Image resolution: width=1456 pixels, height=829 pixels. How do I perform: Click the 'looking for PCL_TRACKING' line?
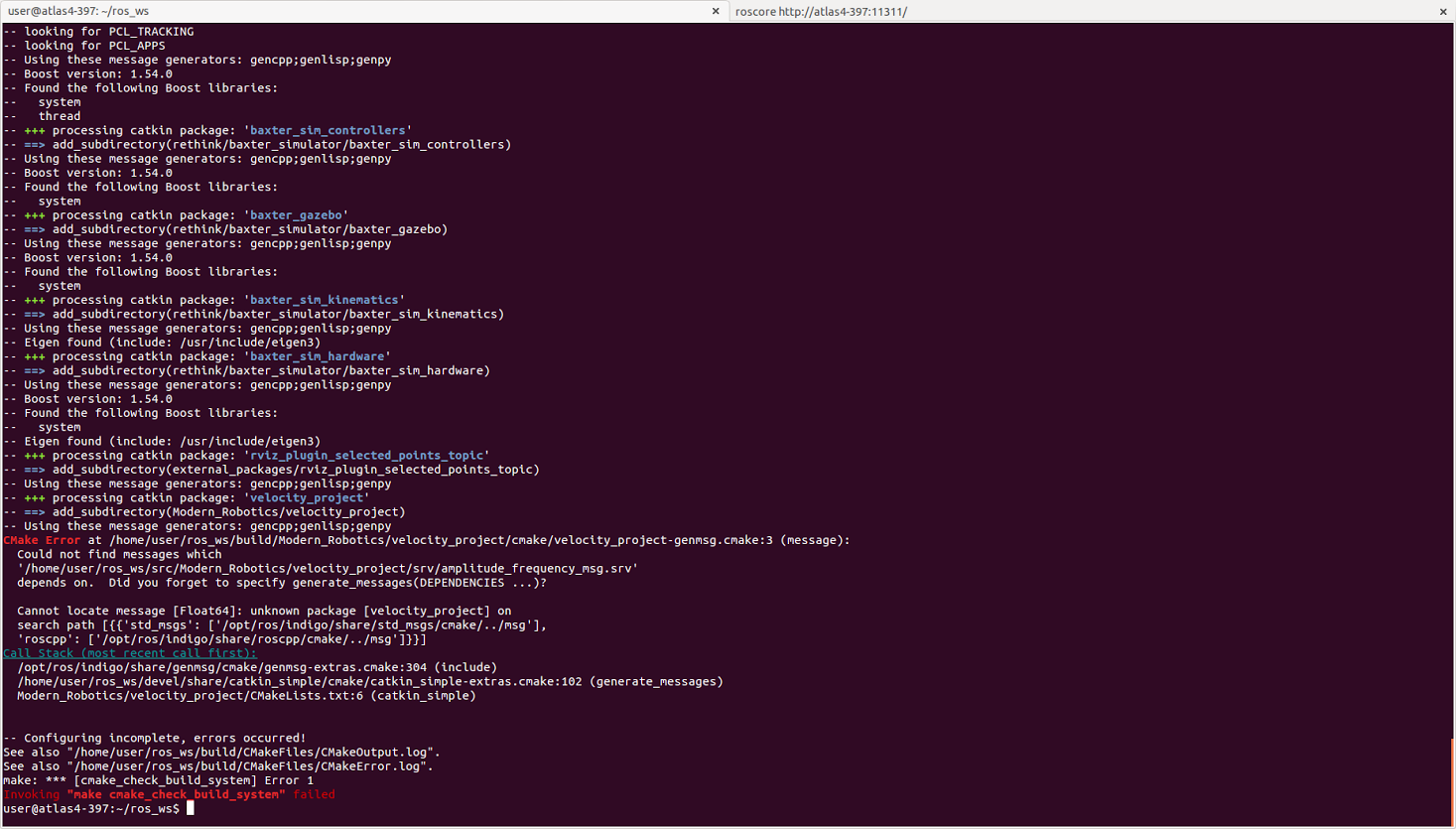pos(98,32)
